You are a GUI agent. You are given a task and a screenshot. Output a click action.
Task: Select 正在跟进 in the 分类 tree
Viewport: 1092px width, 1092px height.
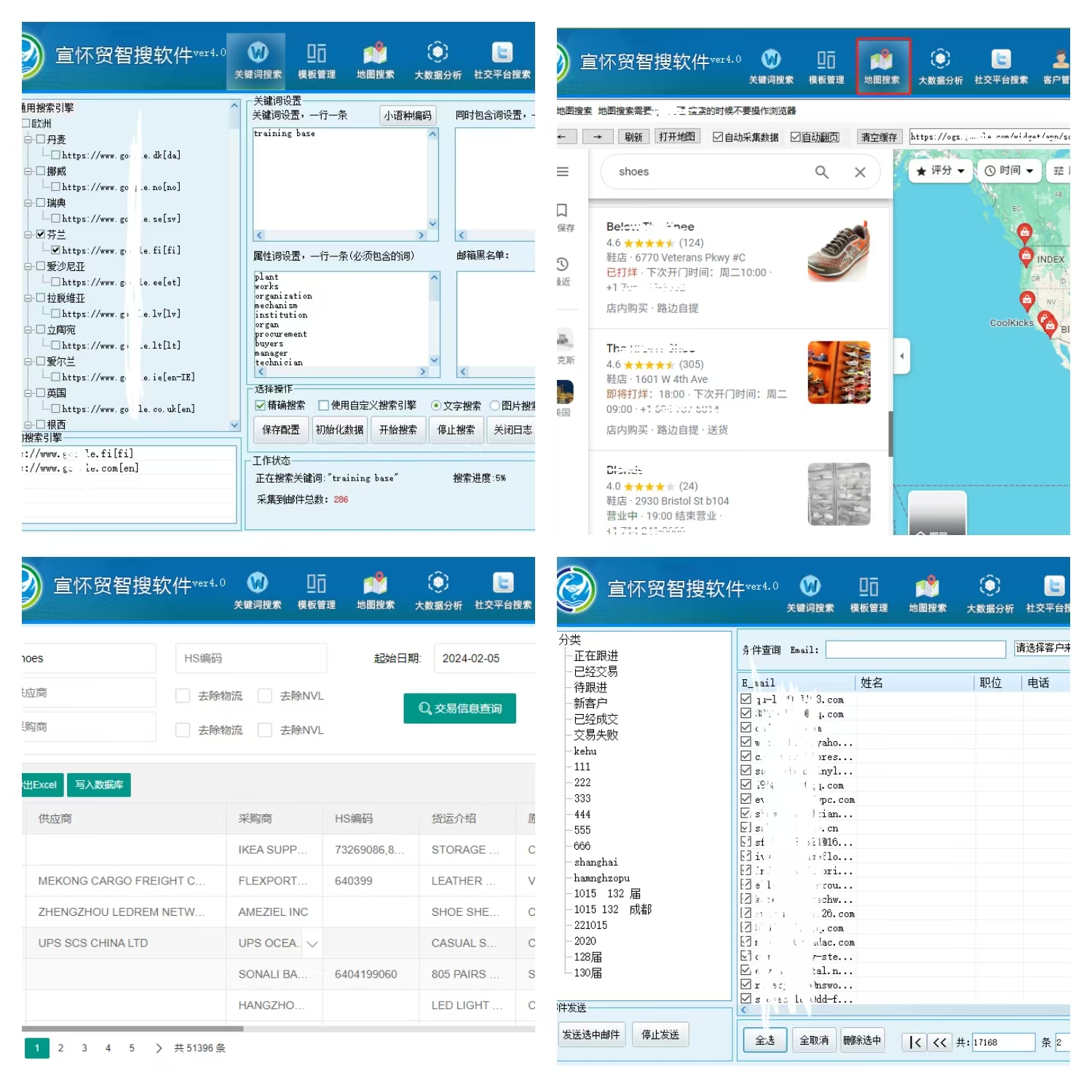[596, 656]
